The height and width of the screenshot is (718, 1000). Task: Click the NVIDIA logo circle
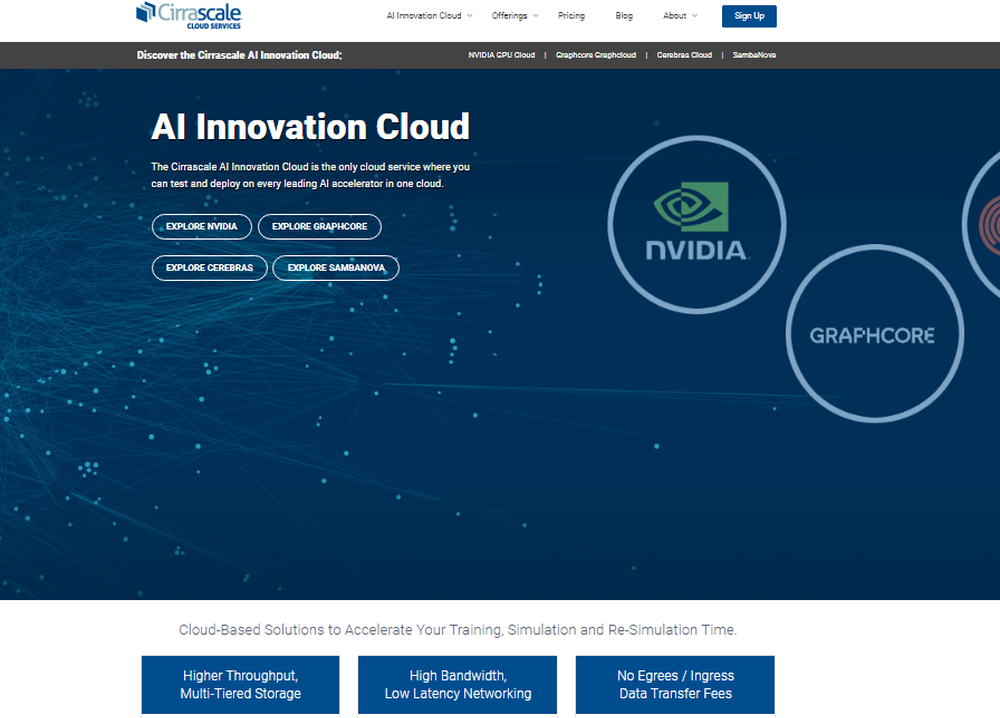696,224
